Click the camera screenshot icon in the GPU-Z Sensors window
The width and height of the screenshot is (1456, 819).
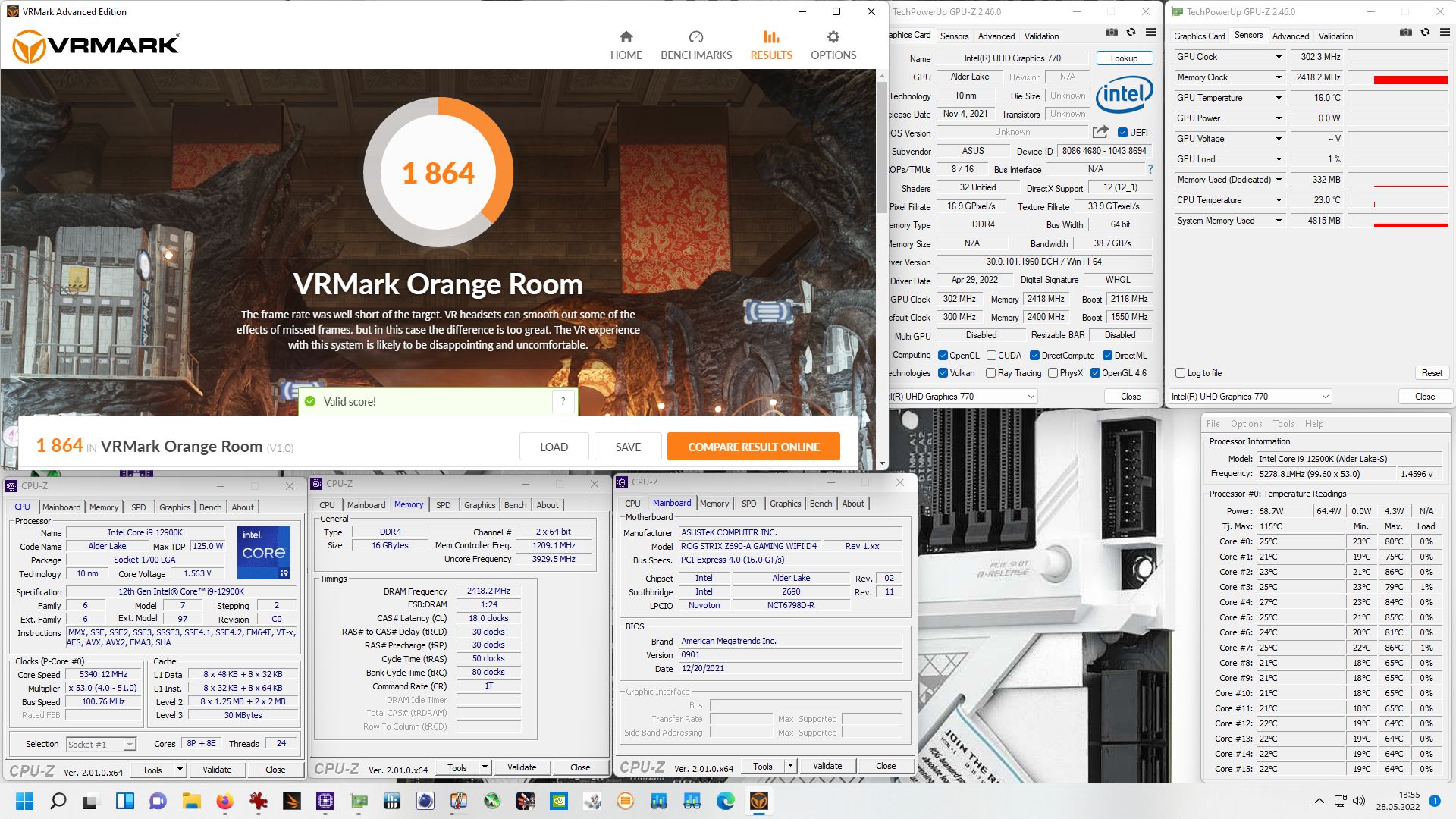(x=1405, y=32)
